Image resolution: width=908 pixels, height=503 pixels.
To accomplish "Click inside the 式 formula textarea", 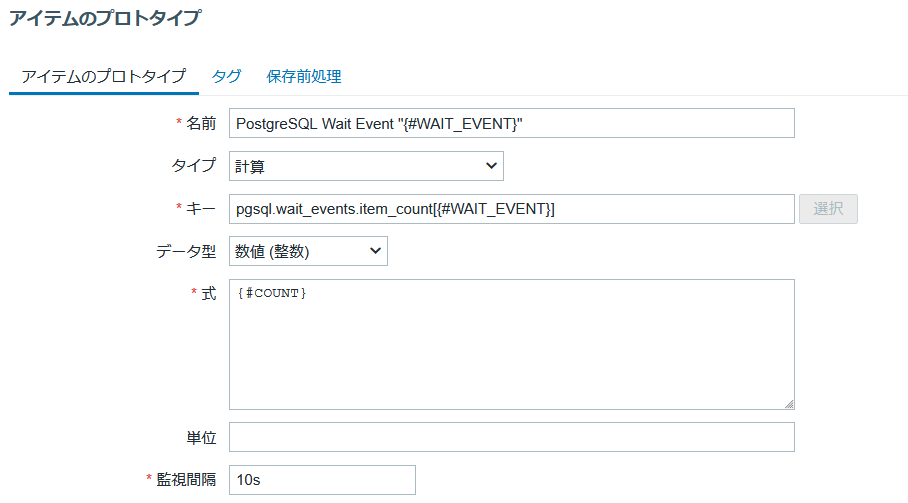I will pos(511,344).
